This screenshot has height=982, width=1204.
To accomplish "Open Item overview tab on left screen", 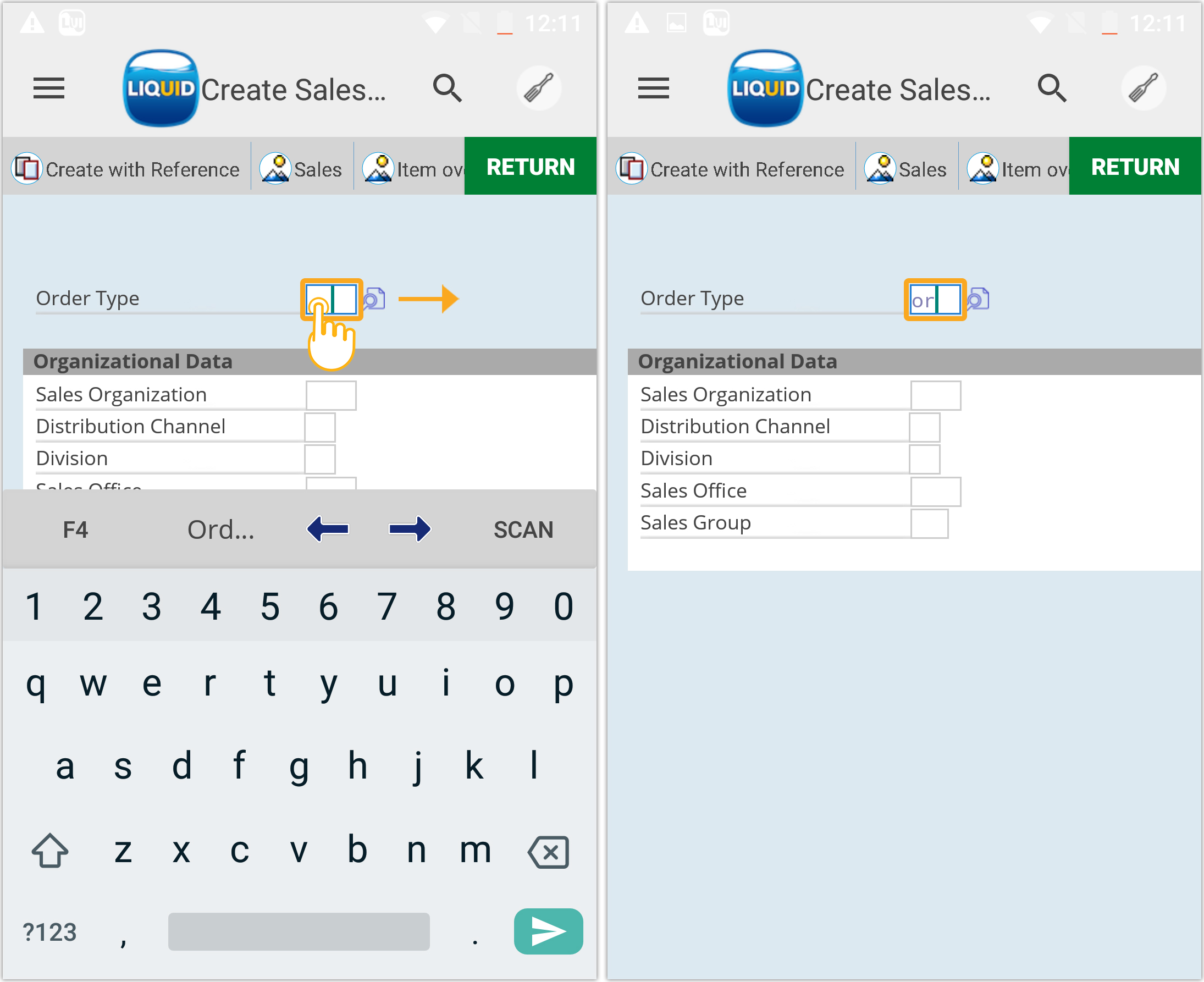I will pyautogui.click(x=413, y=169).
